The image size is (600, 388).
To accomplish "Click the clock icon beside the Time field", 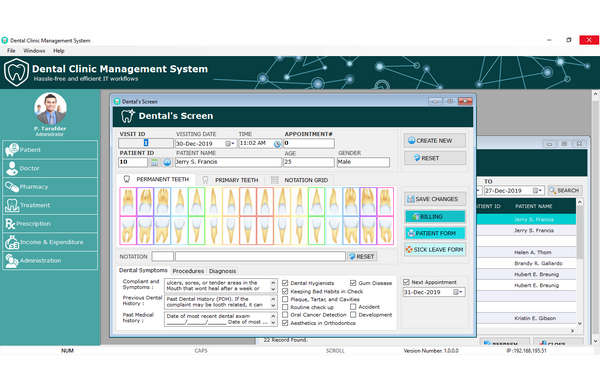I will 277,144.
